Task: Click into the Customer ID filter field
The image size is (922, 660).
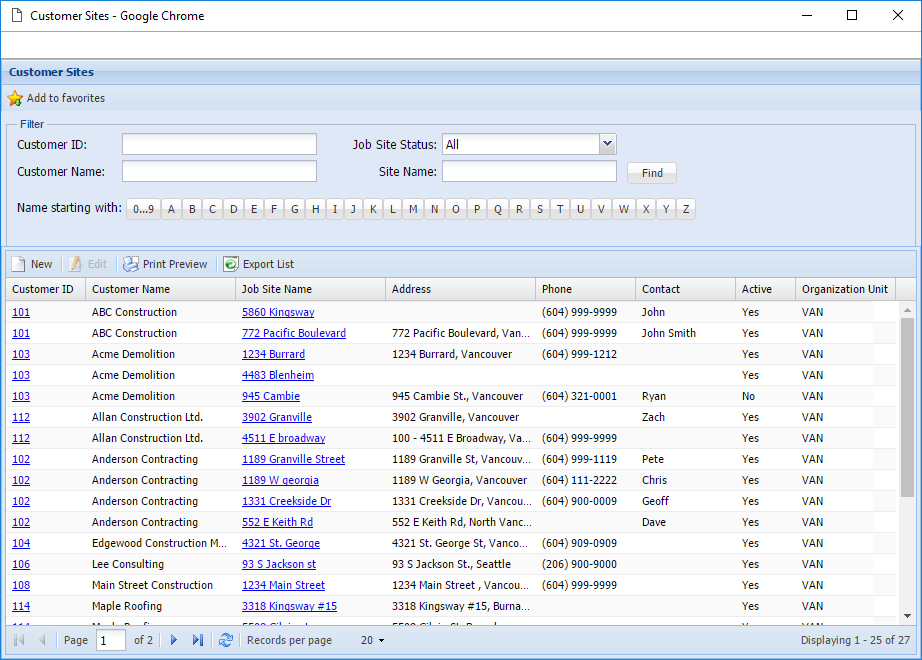Action: pos(219,144)
